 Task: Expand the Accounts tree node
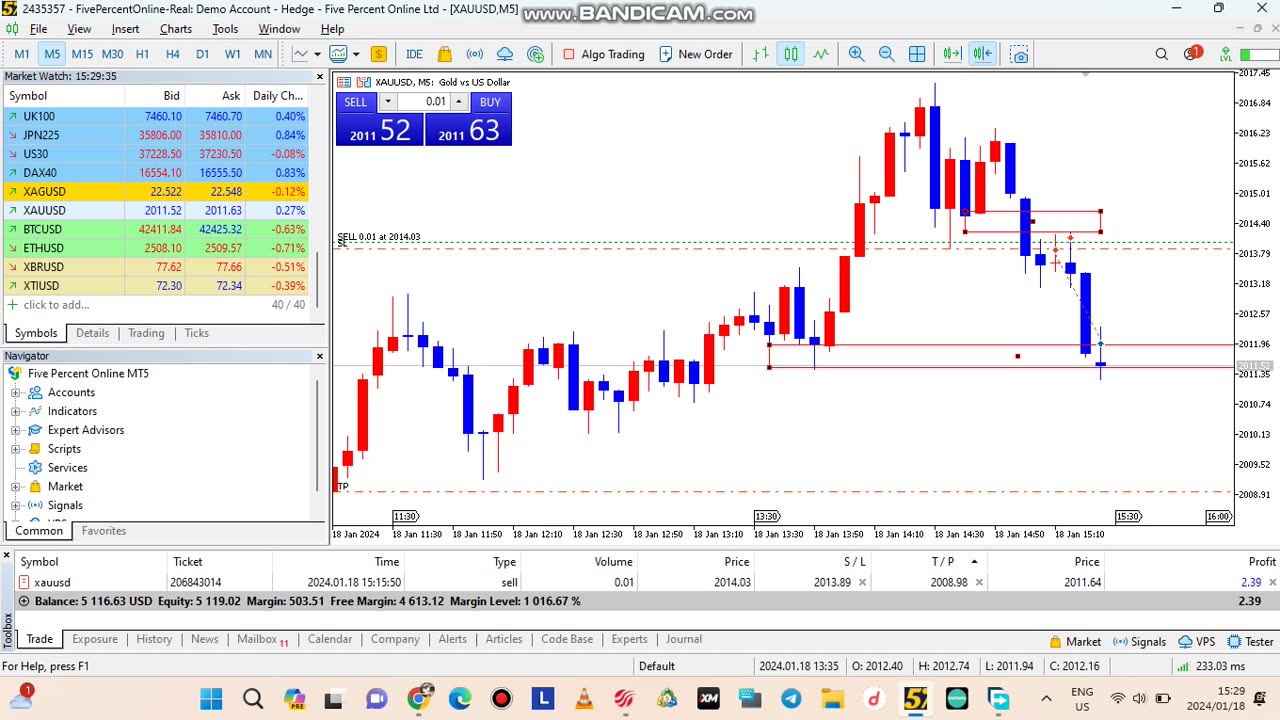[16, 393]
